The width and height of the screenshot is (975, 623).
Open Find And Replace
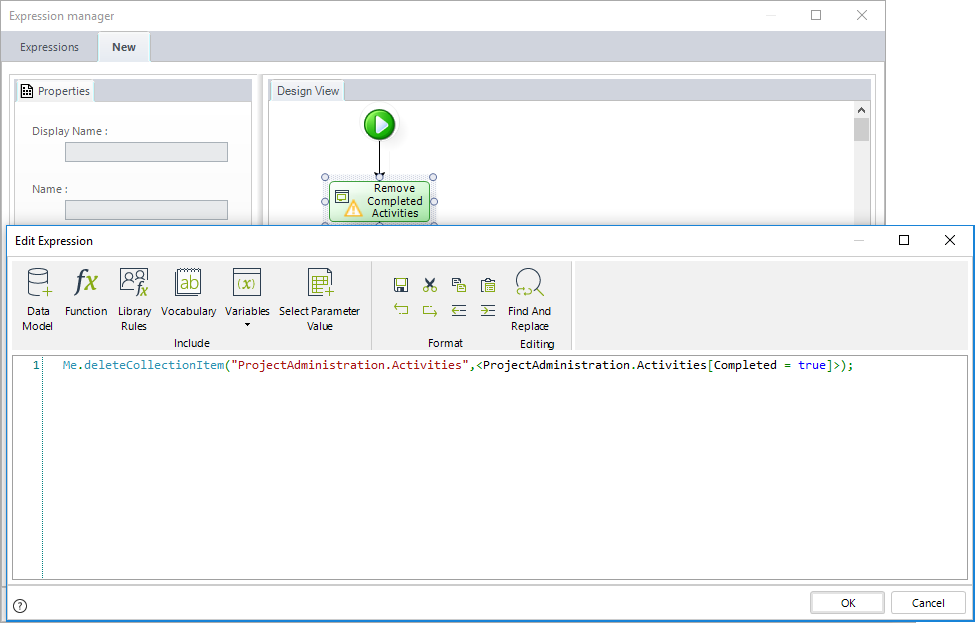[529, 298]
